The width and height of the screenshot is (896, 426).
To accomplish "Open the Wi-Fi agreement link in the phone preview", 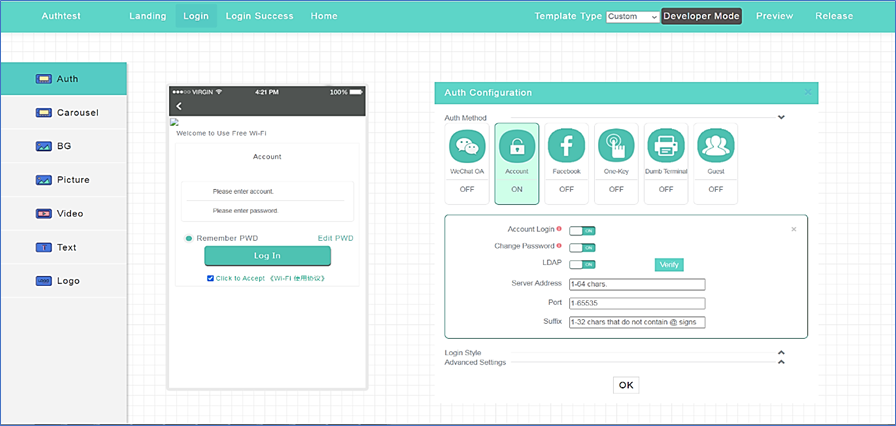I will pos(297,278).
